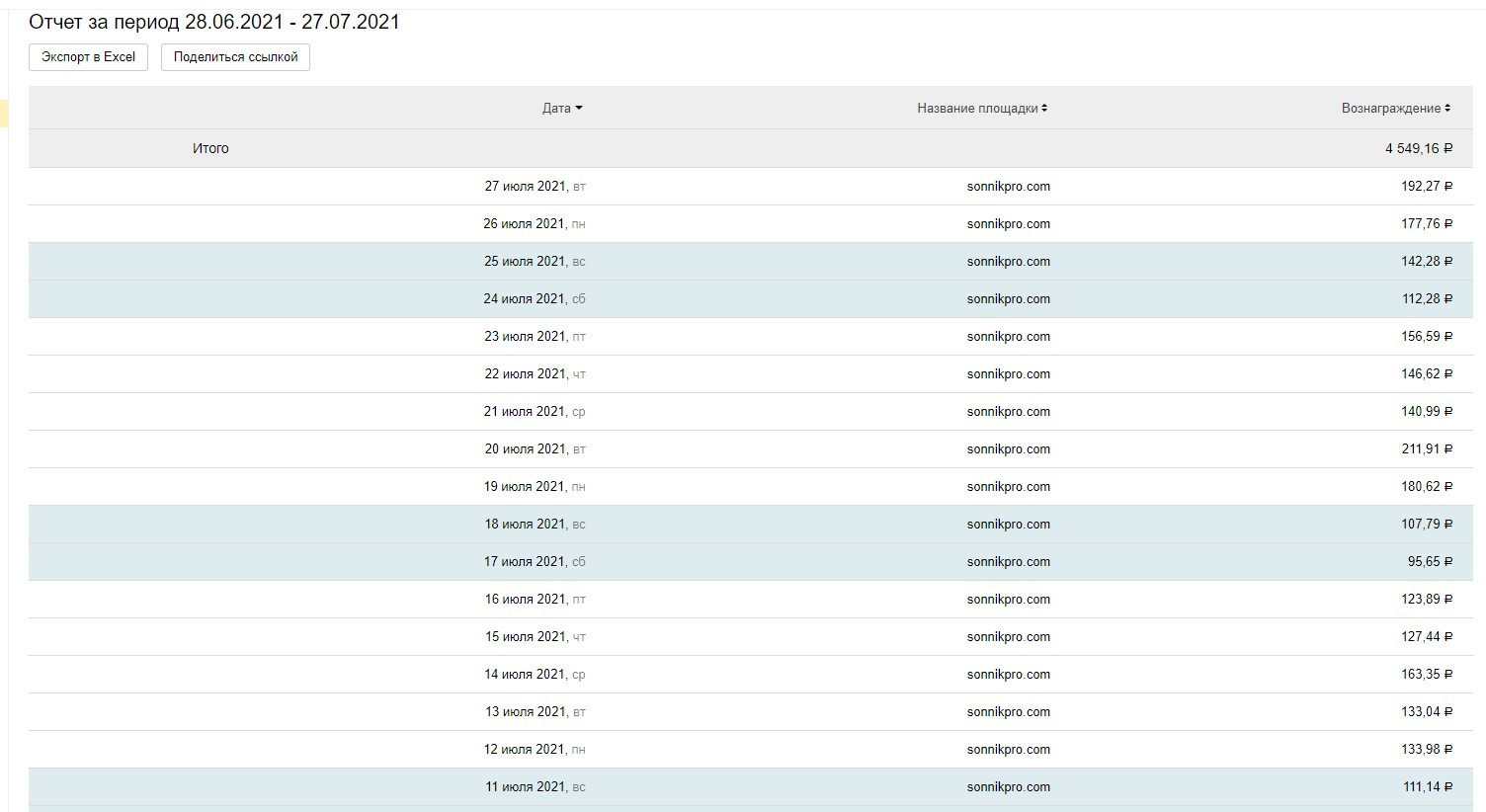Image resolution: width=1486 pixels, height=812 pixels.
Task: Open sonnikpro.com in the 20 июля row
Action: click(x=1008, y=449)
